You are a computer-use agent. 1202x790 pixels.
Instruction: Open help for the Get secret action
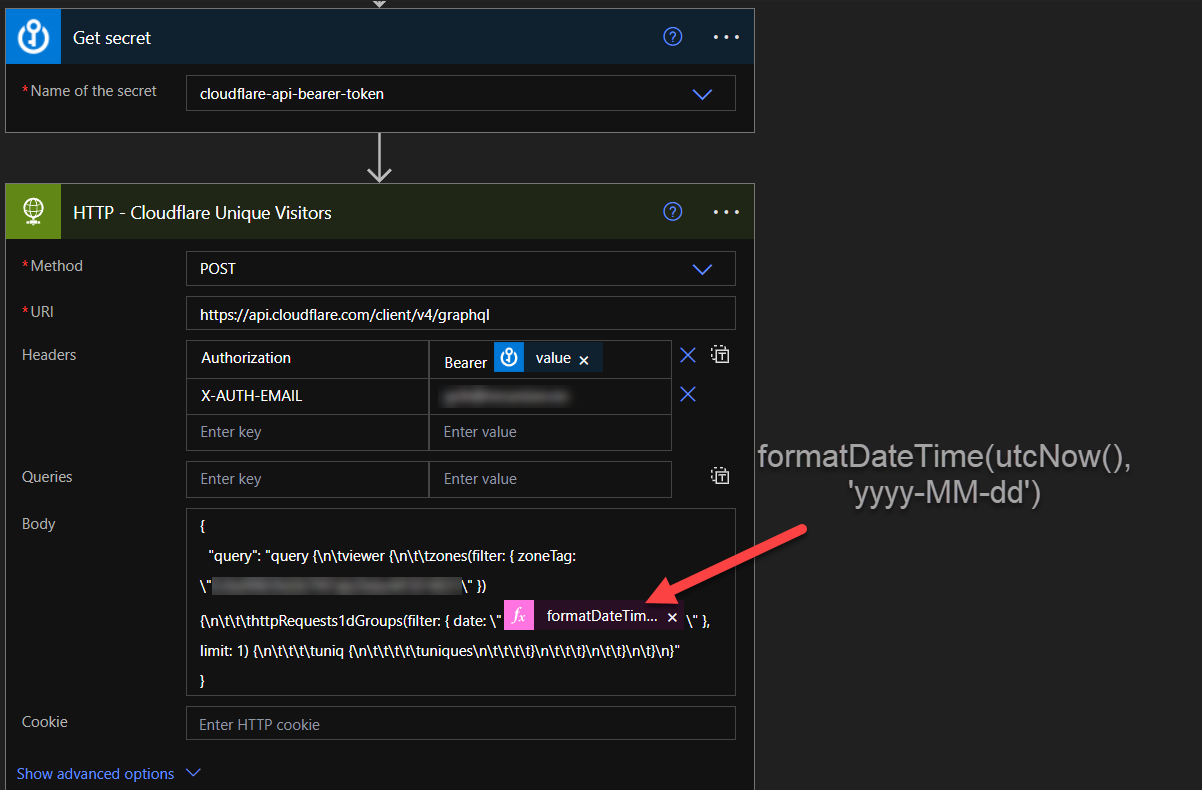pyautogui.click(x=672, y=36)
